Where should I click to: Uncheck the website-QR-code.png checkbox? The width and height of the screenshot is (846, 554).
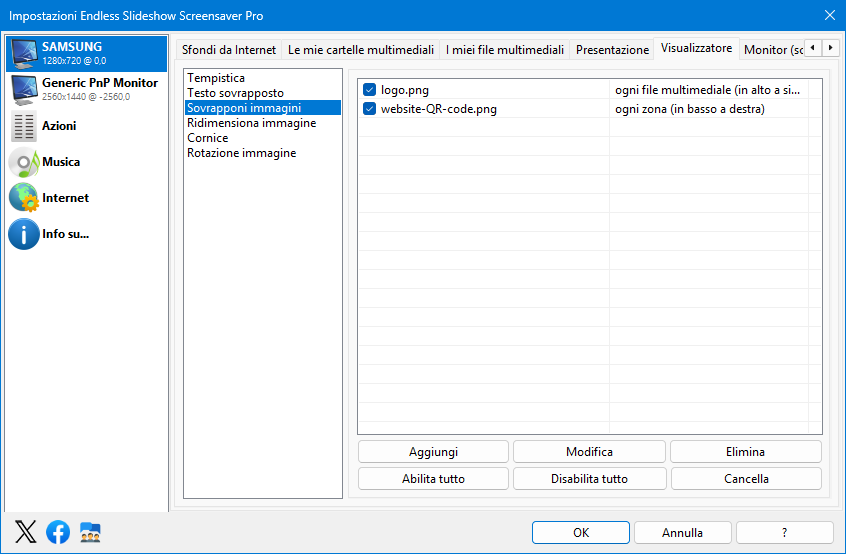coord(370,109)
